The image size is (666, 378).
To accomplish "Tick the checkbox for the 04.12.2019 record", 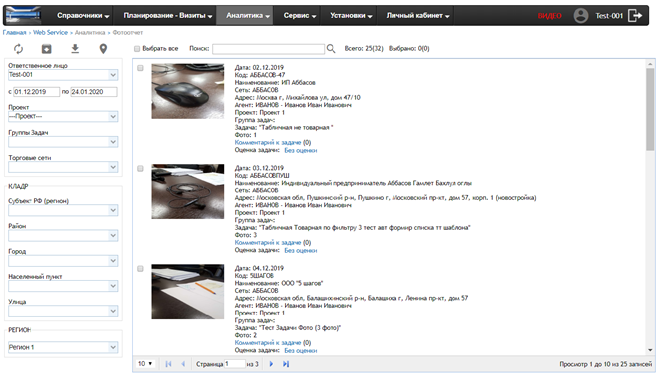I will pos(140,268).
